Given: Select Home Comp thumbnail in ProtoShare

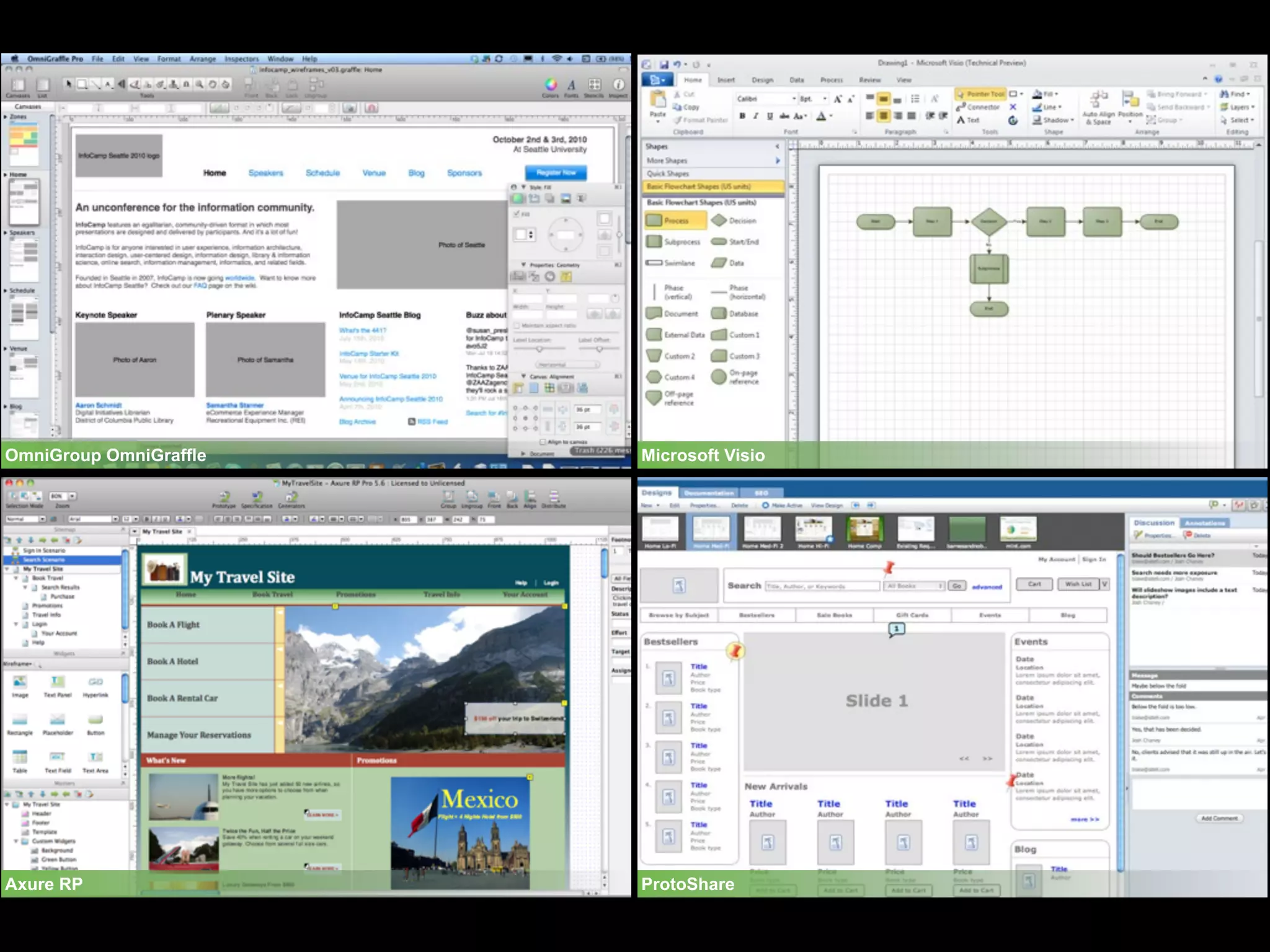Looking at the screenshot, I should click(864, 532).
